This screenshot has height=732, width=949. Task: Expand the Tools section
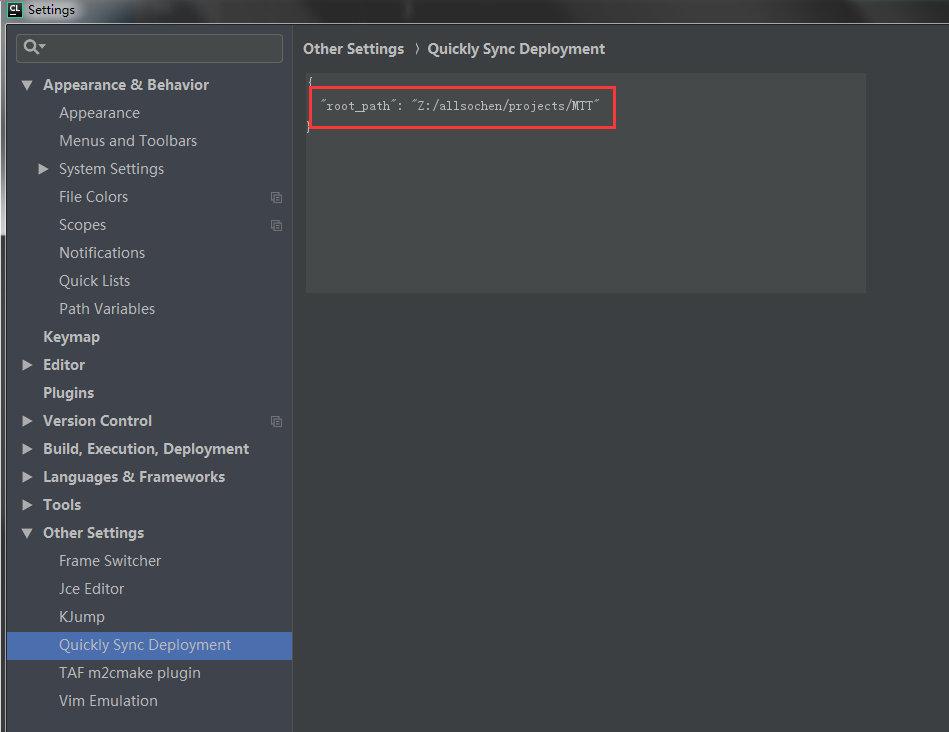click(27, 505)
